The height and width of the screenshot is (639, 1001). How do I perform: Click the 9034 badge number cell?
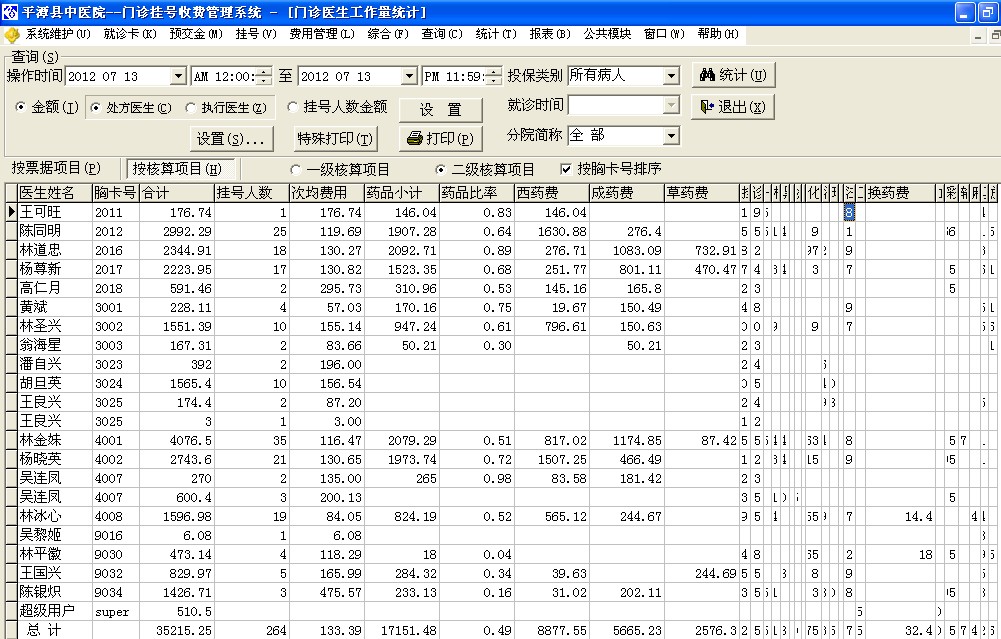[x=115, y=592]
